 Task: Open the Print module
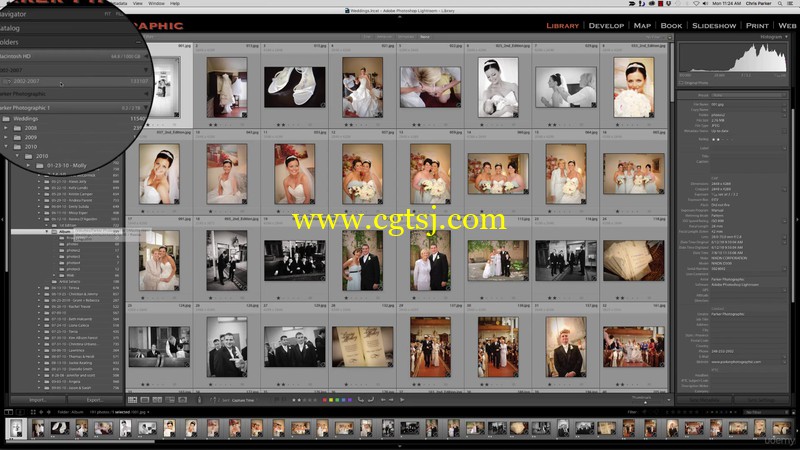[x=757, y=26]
